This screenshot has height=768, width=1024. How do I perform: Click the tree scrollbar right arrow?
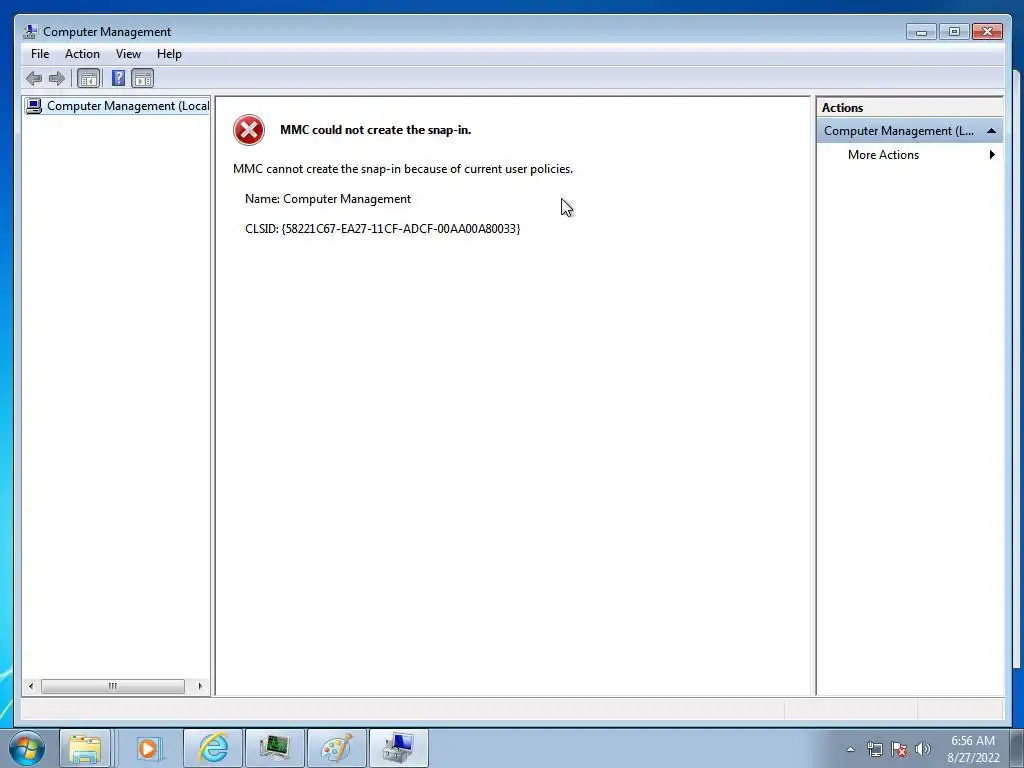[200, 686]
